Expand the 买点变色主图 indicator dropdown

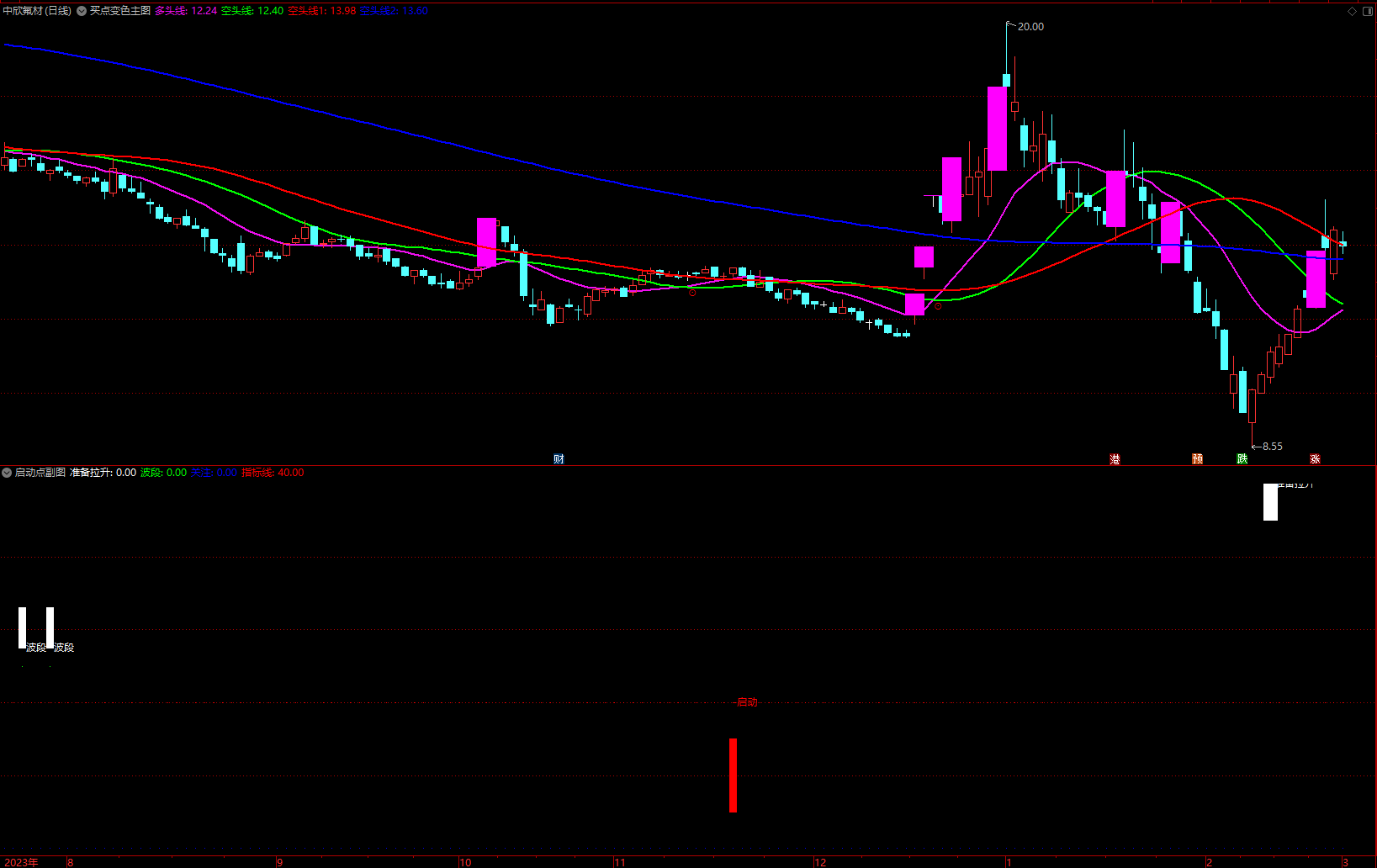(x=82, y=11)
